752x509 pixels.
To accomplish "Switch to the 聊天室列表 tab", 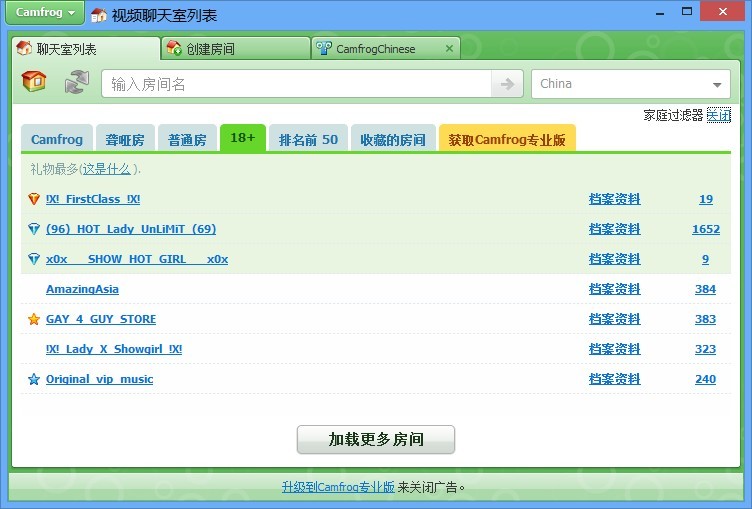I will 86,48.
